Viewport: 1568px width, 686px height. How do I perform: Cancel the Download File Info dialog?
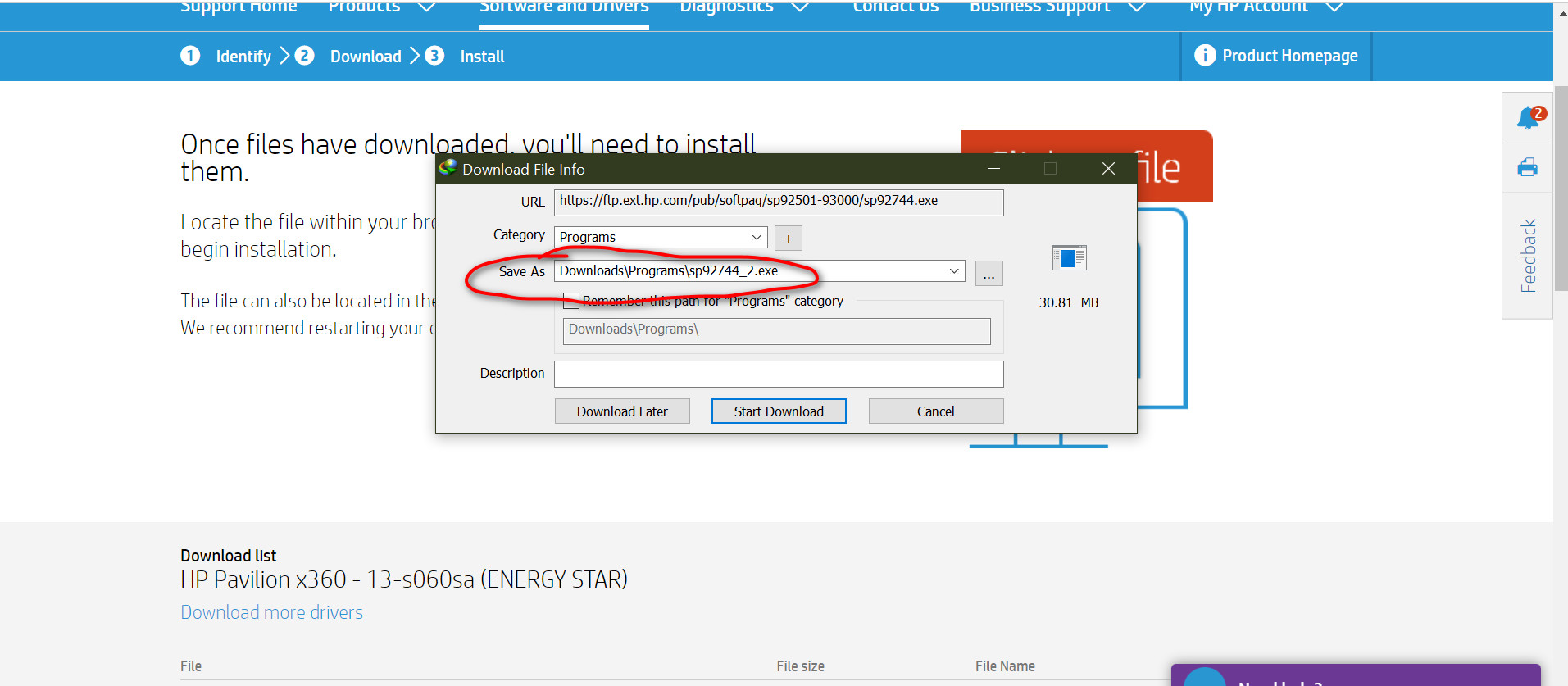coord(936,411)
